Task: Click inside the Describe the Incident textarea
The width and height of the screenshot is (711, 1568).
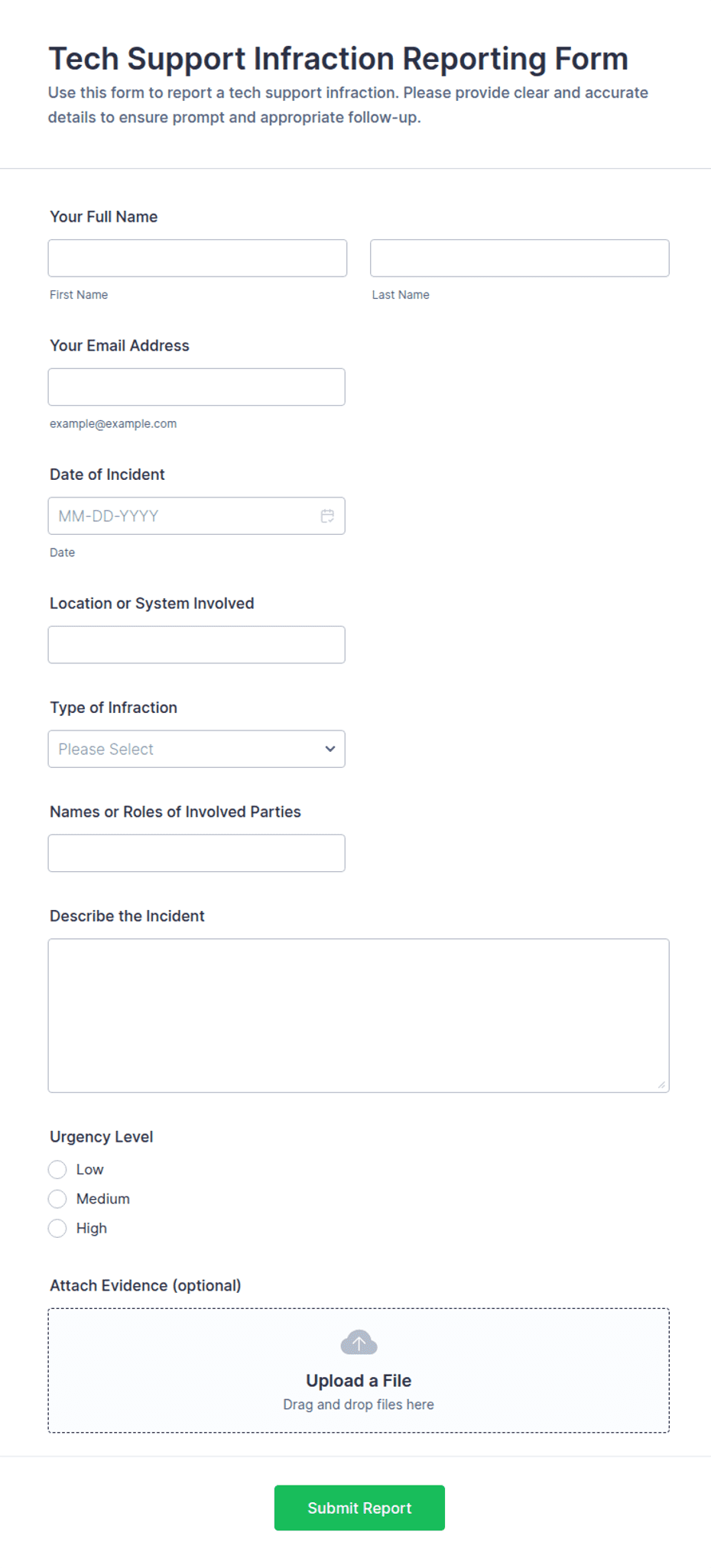Action: coord(359,1016)
